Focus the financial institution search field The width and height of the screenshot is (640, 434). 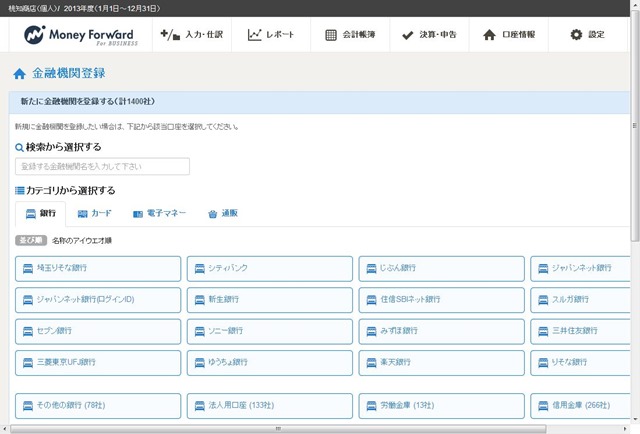click(102, 167)
